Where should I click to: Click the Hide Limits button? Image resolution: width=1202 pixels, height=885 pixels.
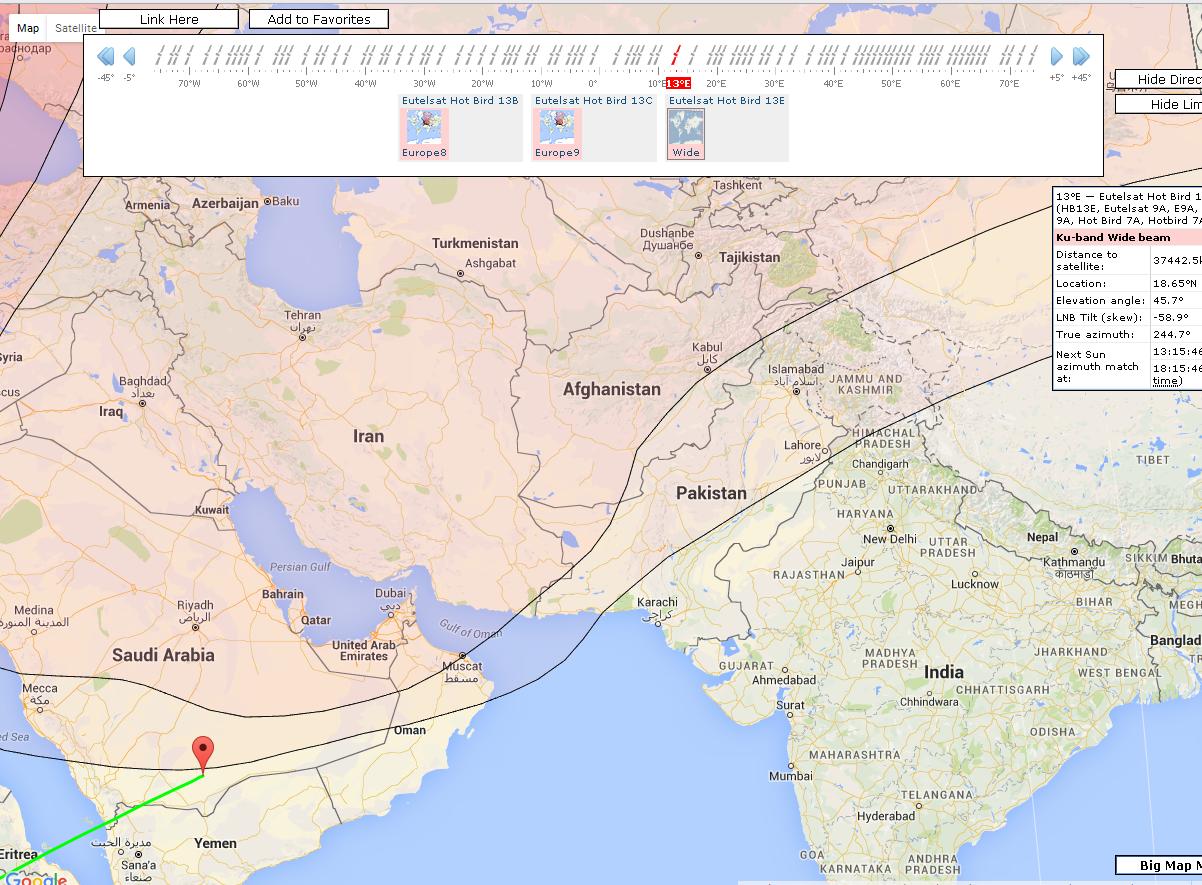coord(1159,104)
